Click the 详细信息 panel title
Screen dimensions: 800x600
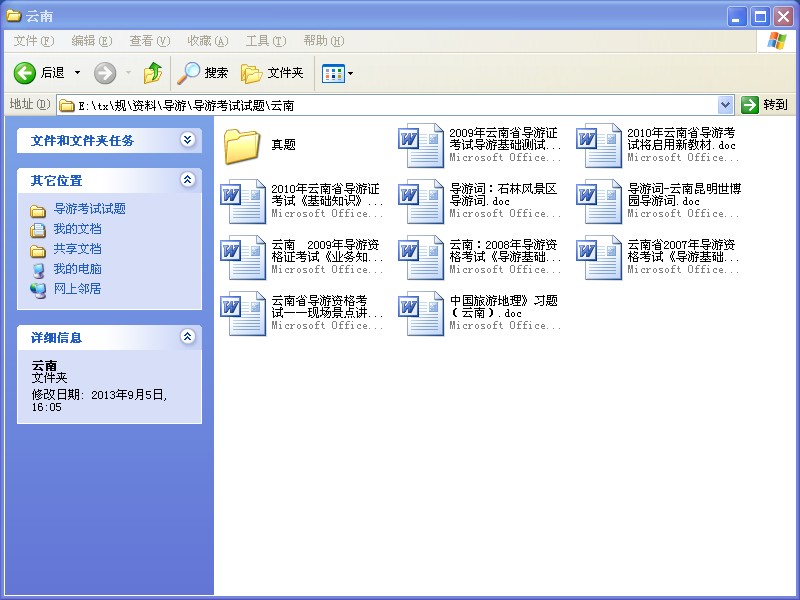(x=56, y=338)
